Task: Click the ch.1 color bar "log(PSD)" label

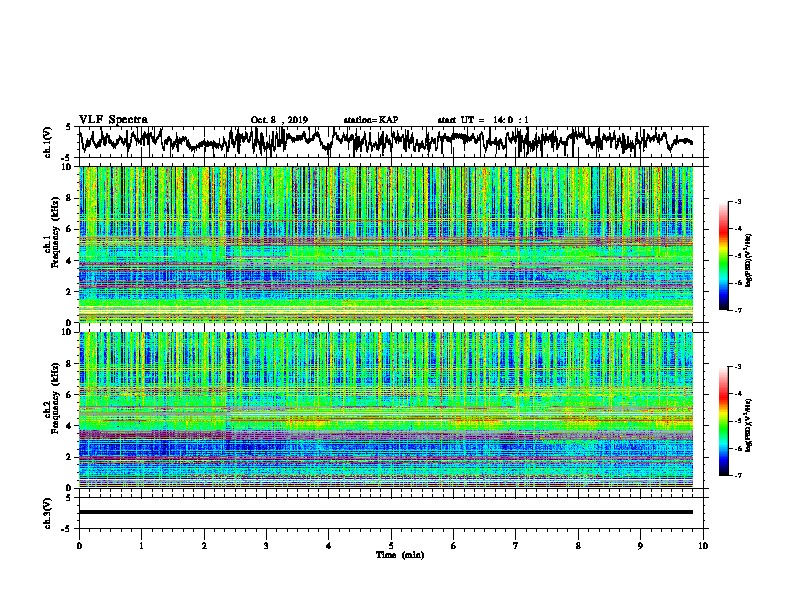Action: [x=749, y=261]
